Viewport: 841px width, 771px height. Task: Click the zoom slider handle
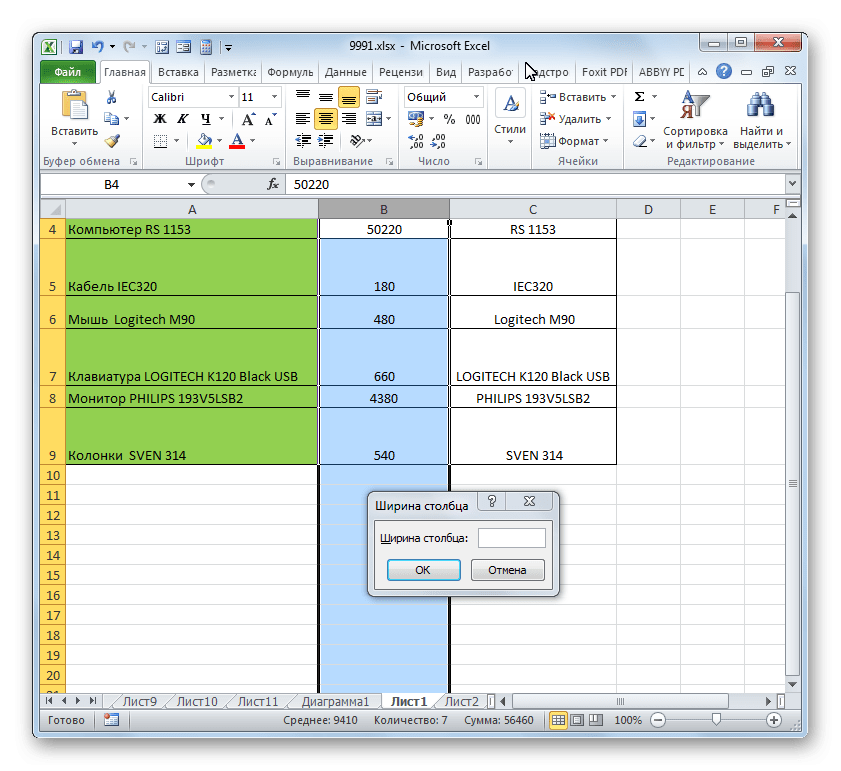[x=715, y=719]
